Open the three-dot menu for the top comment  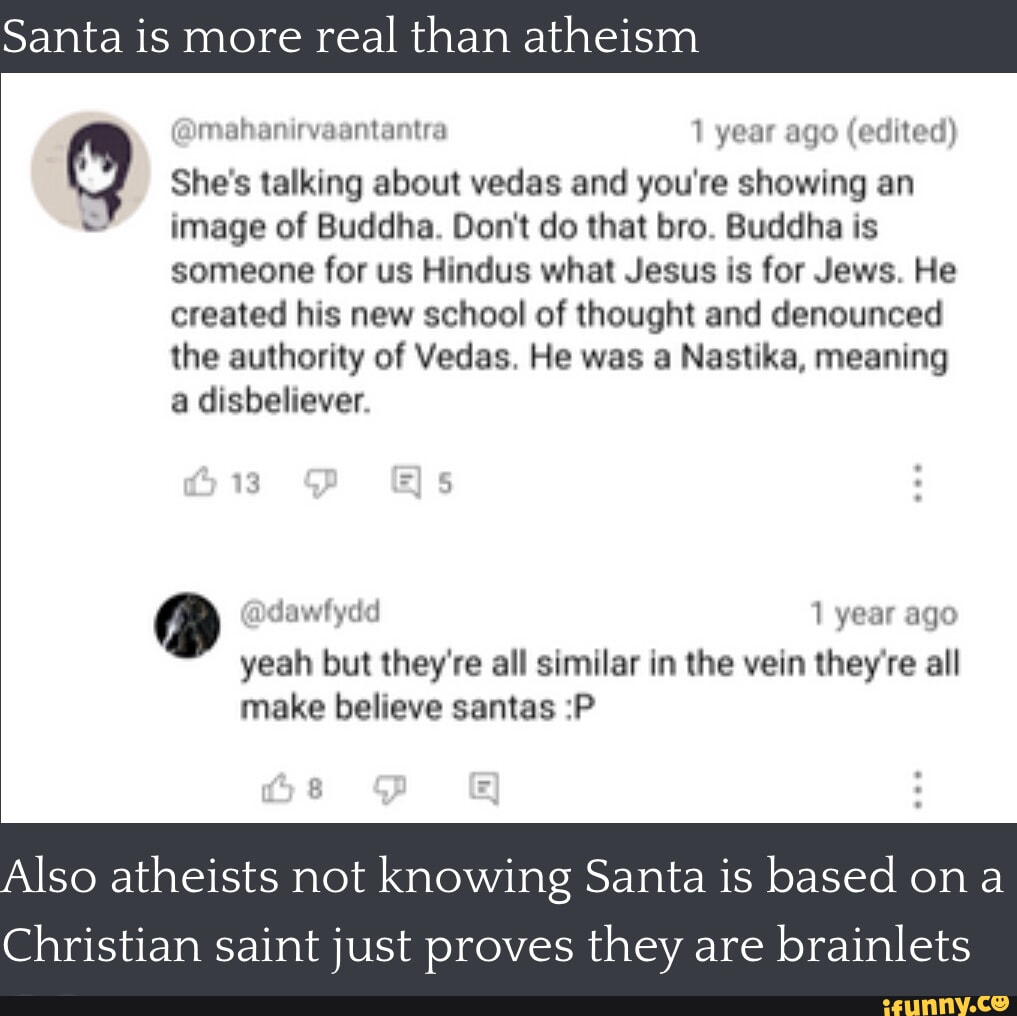pyautogui.click(x=917, y=483)
